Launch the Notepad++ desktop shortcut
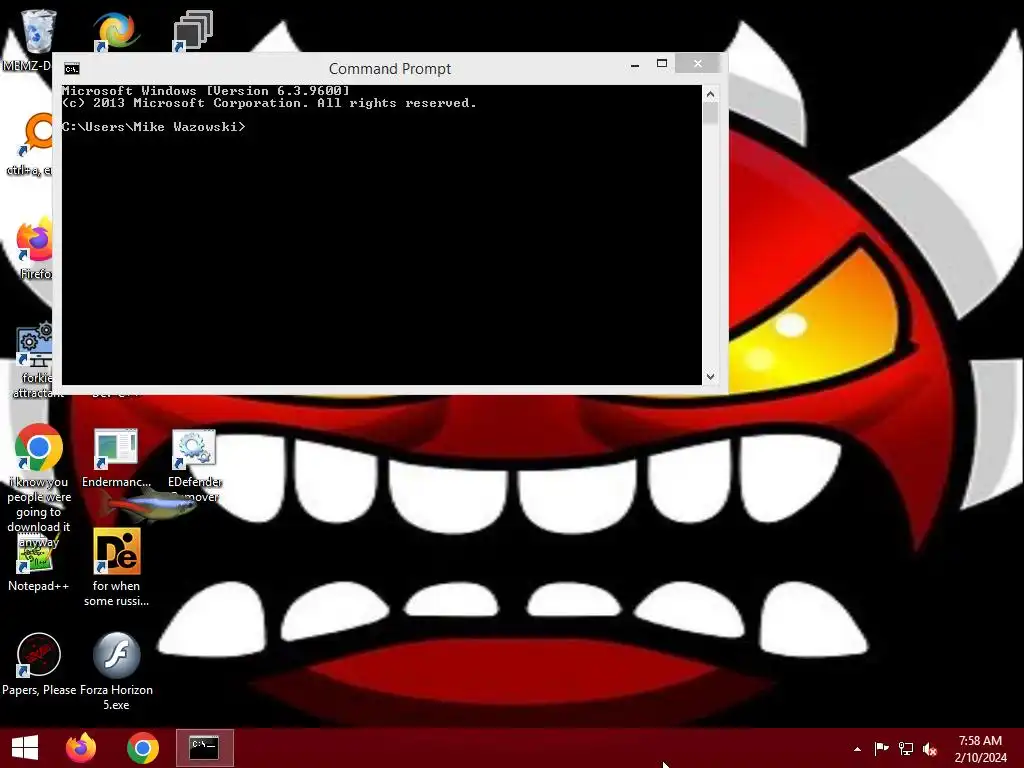The image size is (1024, 768). [x=38, y=552]
